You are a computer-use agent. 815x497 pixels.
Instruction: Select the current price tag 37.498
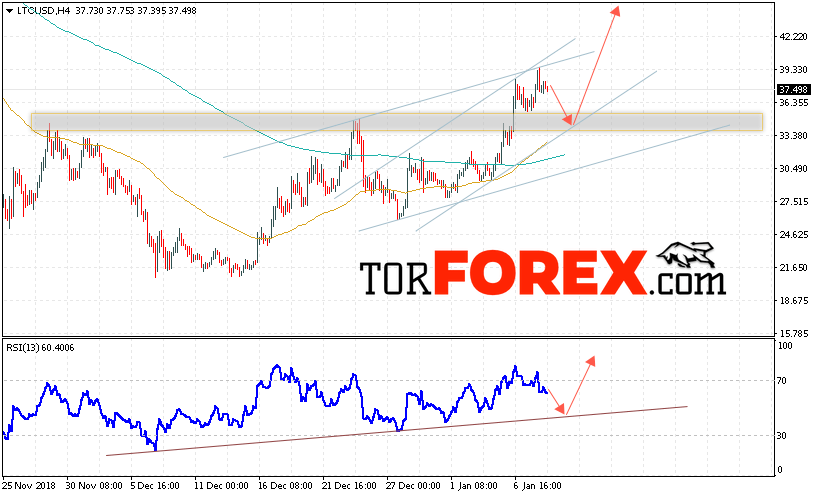click(793, 90)
